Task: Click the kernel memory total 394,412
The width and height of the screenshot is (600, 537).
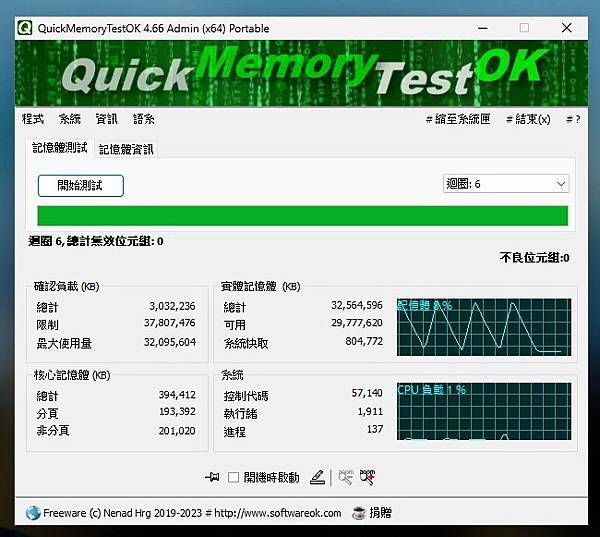Action: (x=177, y=395)
